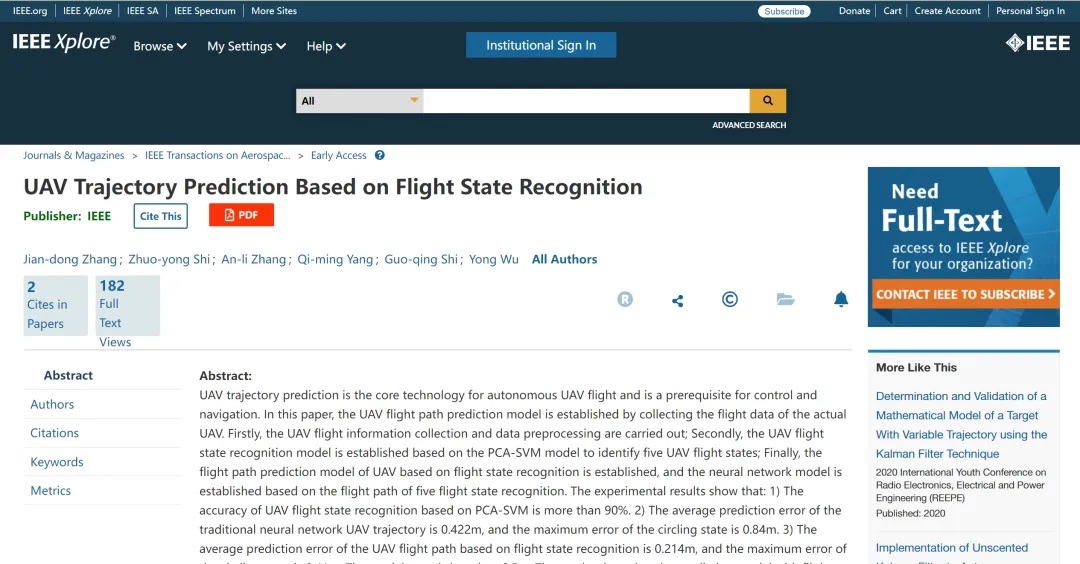Image resolution: width=1080 pixels, height=564 pixels.
Task: Expand the Browse menu
Action: click(160, 46)
